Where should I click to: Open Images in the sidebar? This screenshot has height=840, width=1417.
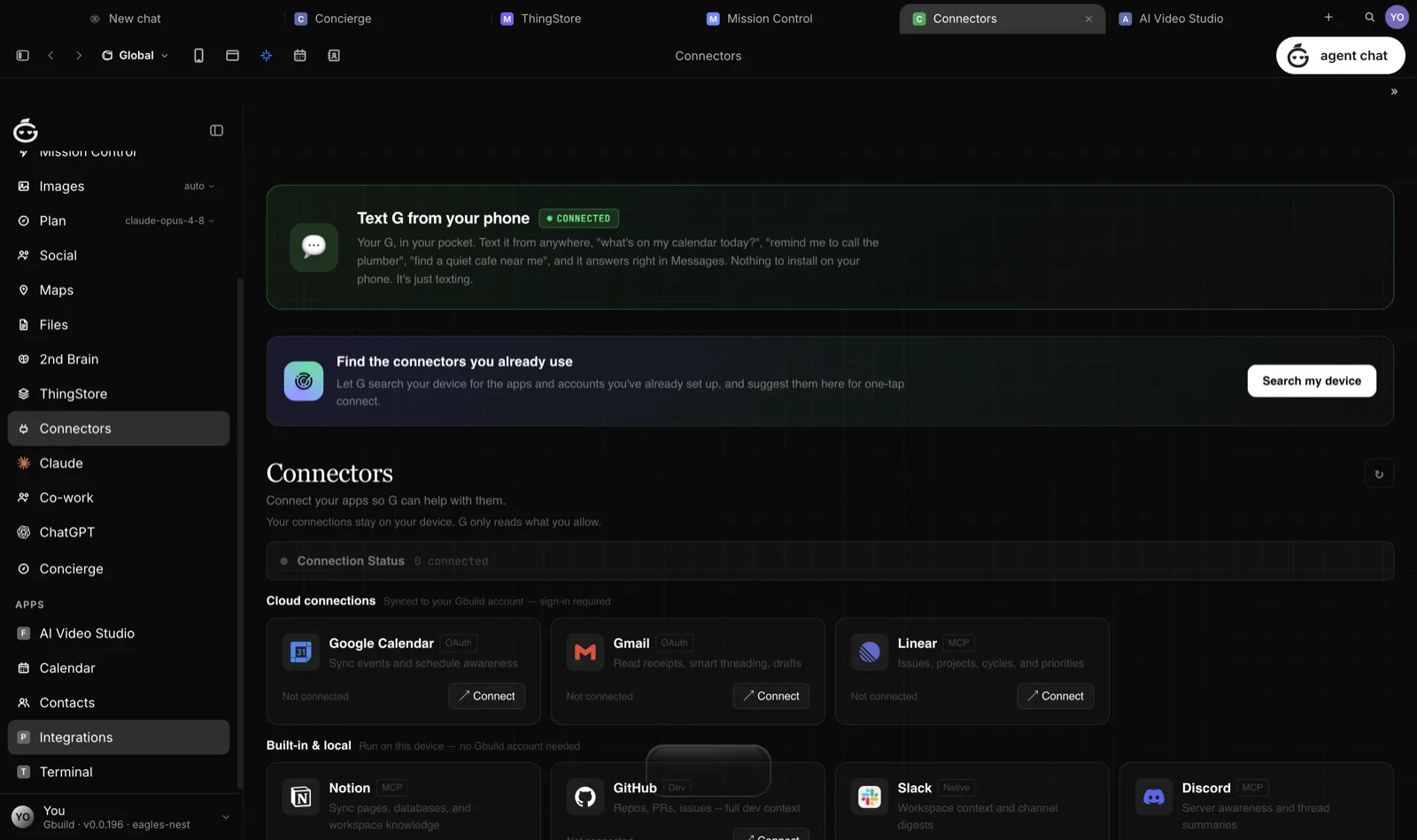(x=62, y=186)
